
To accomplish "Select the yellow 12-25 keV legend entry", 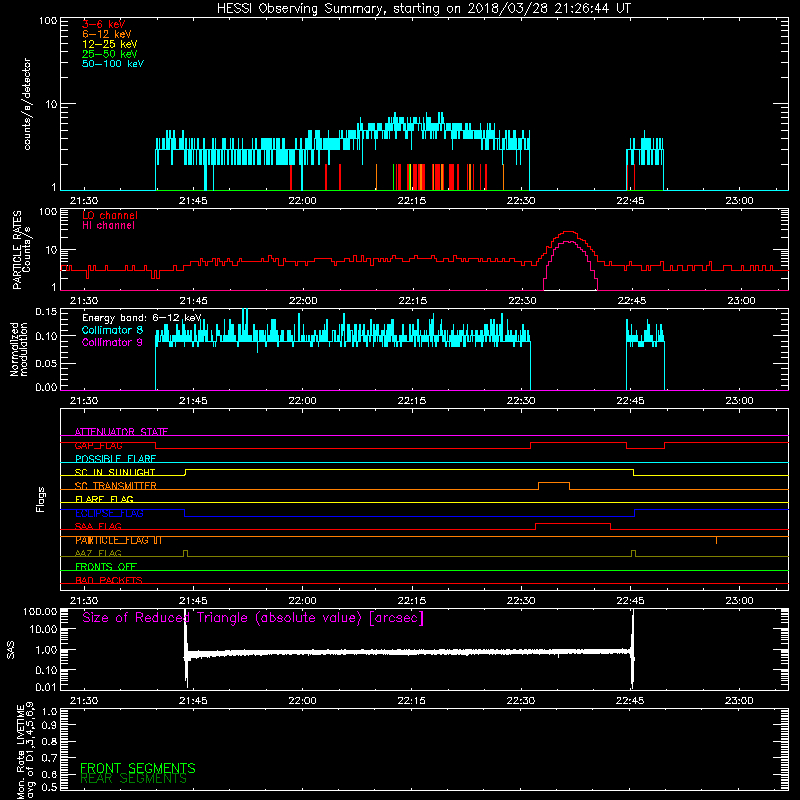I will pos(109,44).
